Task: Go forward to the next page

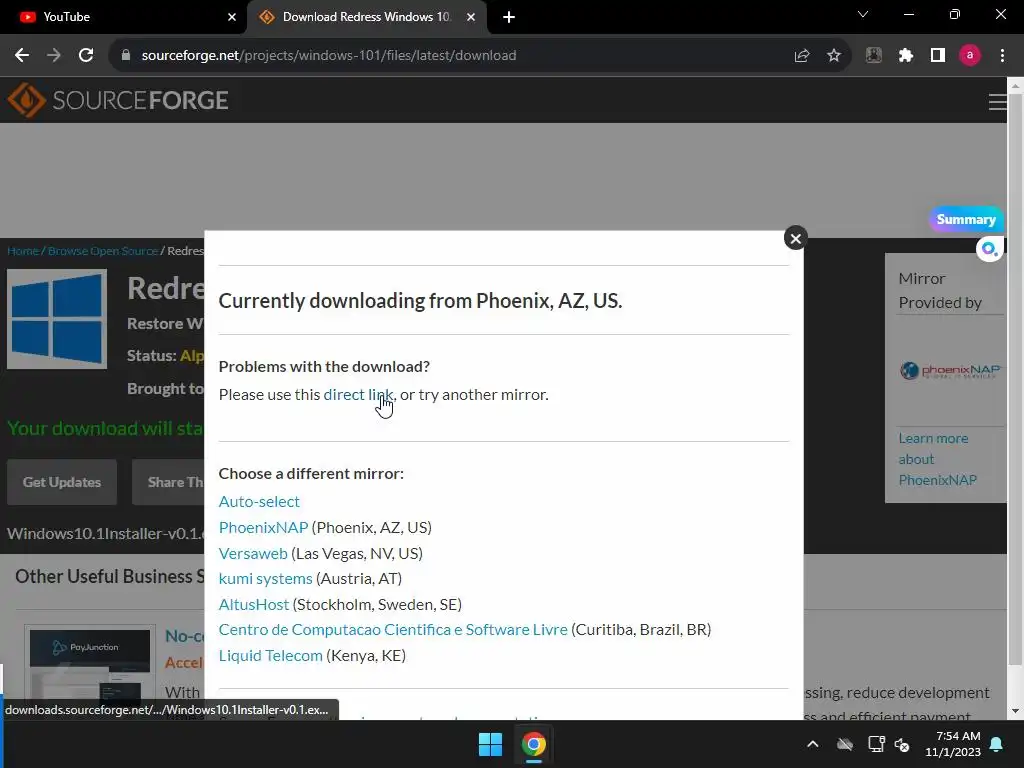Action: (x=54, y=56)
